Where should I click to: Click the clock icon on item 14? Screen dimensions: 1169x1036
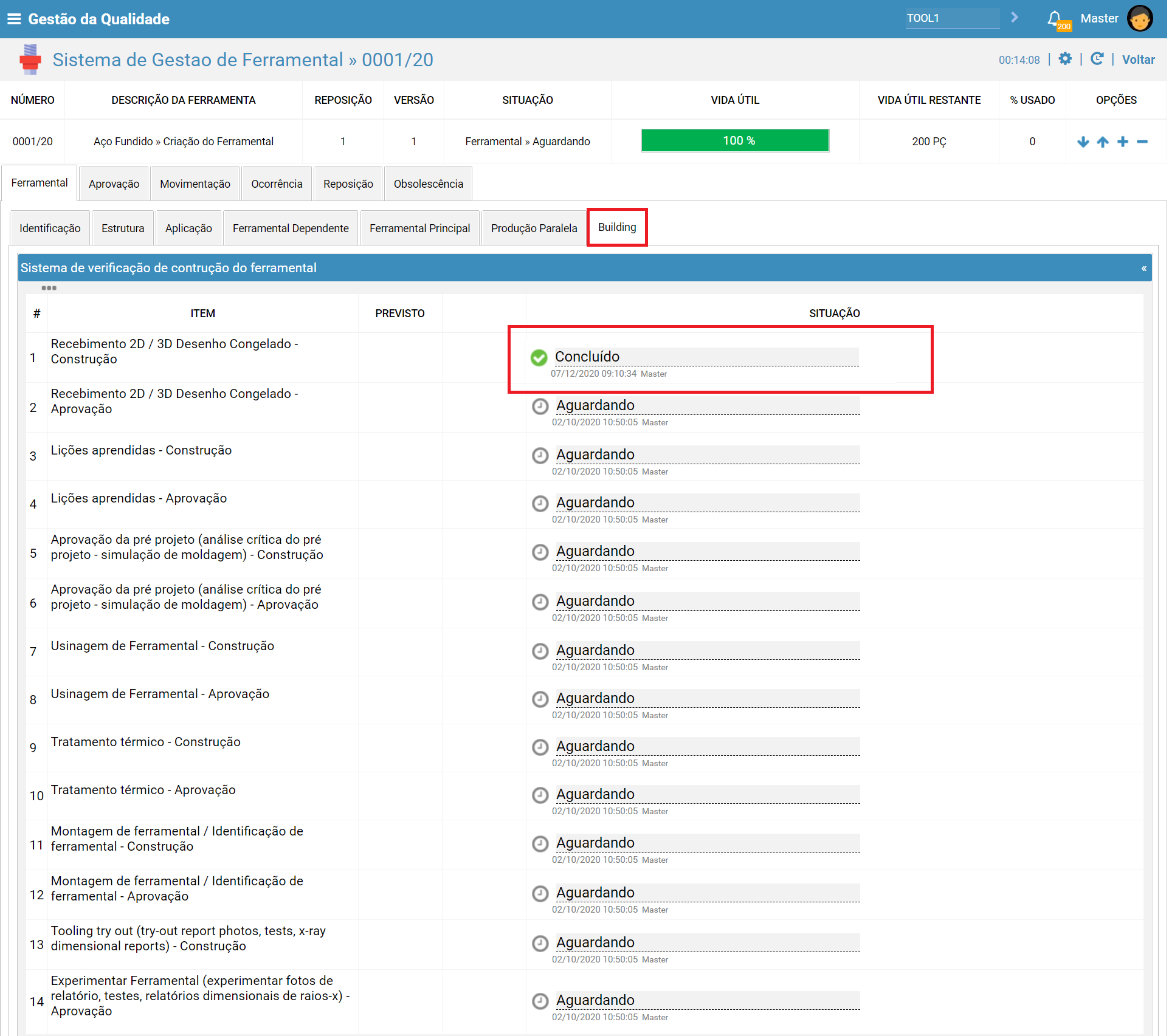click(x=541, y=1001)
